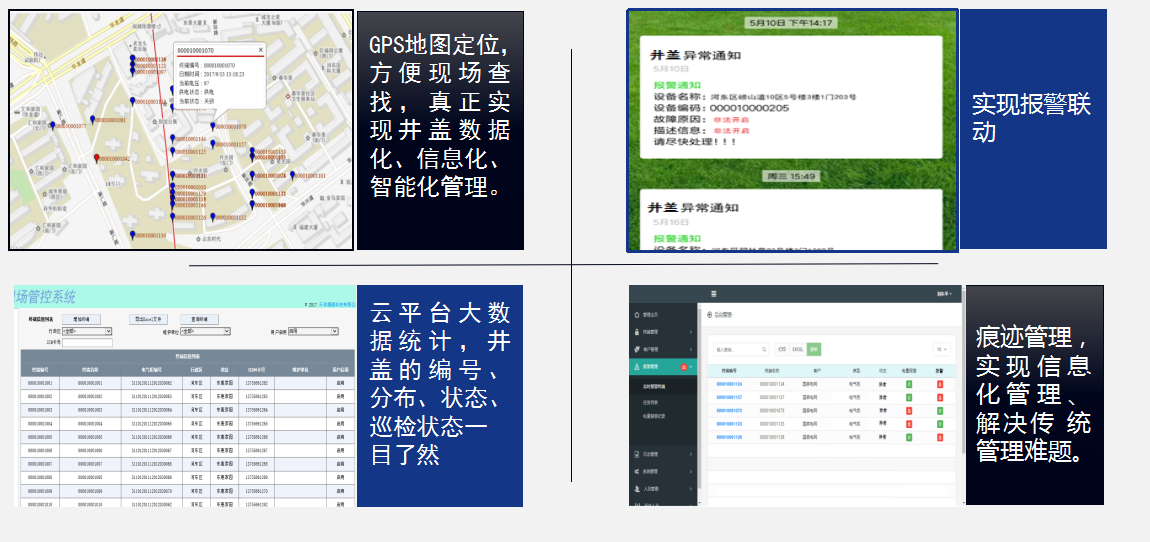
Task: Collapse the highlighted alarm management sidebar menu
Action: [663, 367]
